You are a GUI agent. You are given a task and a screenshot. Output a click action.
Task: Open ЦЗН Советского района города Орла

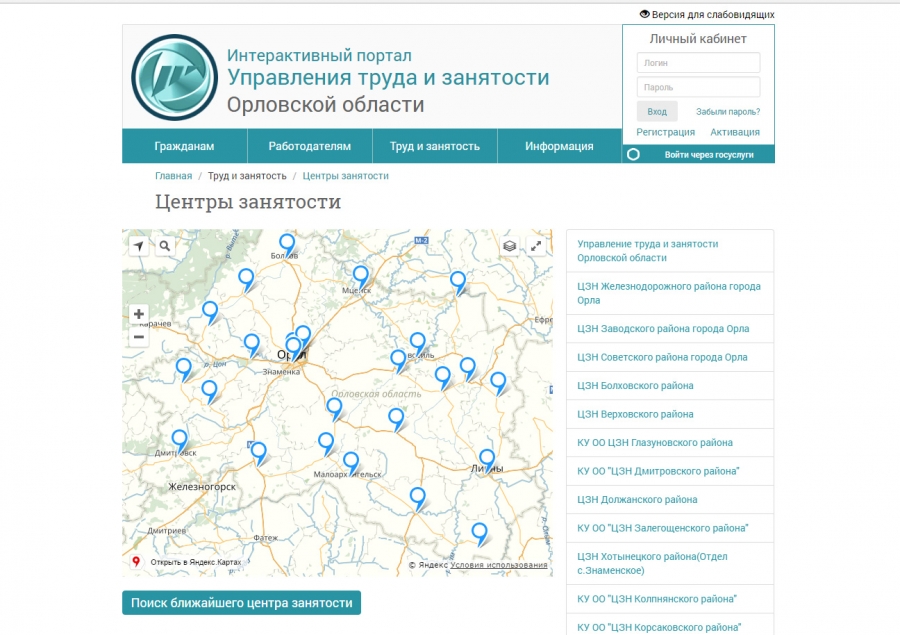[x=670, y=357]
